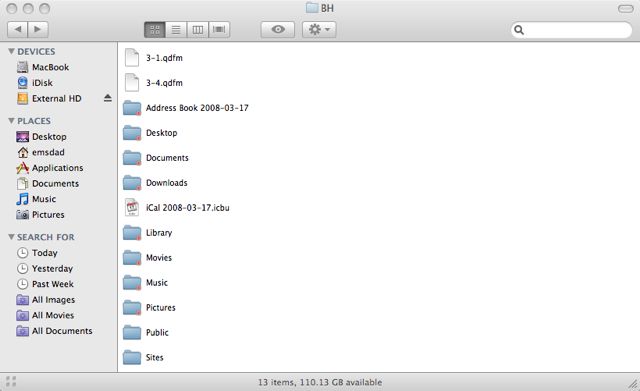The width and height of the screenshot is (640, 391).
Task: Click the 'Sites' folder name
Action: (154, 358)
